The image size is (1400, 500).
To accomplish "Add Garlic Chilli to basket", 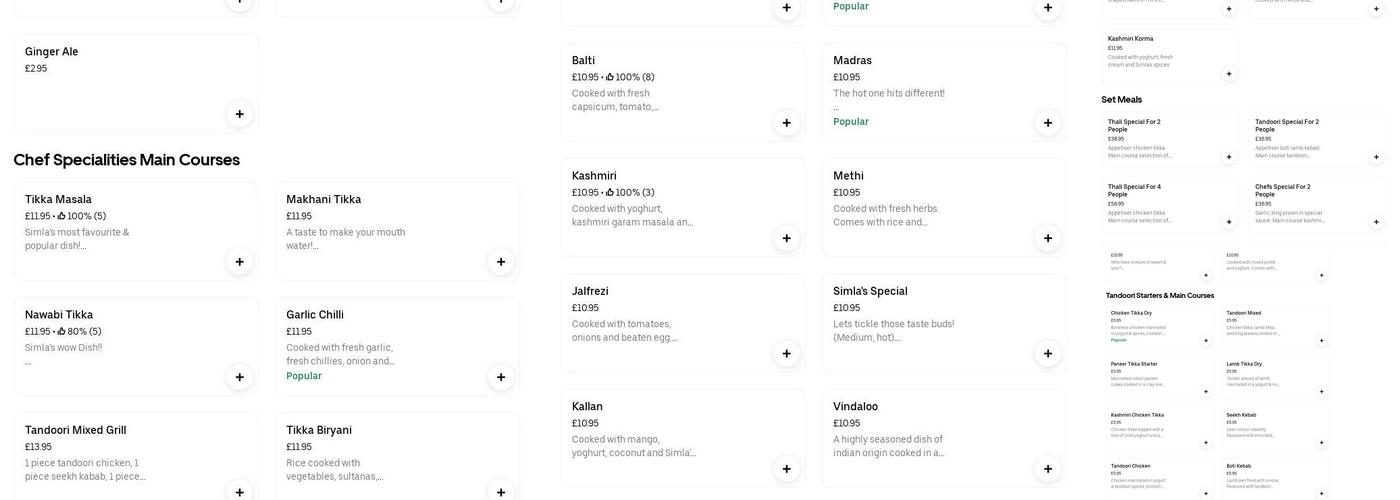I will pos(501,377).
